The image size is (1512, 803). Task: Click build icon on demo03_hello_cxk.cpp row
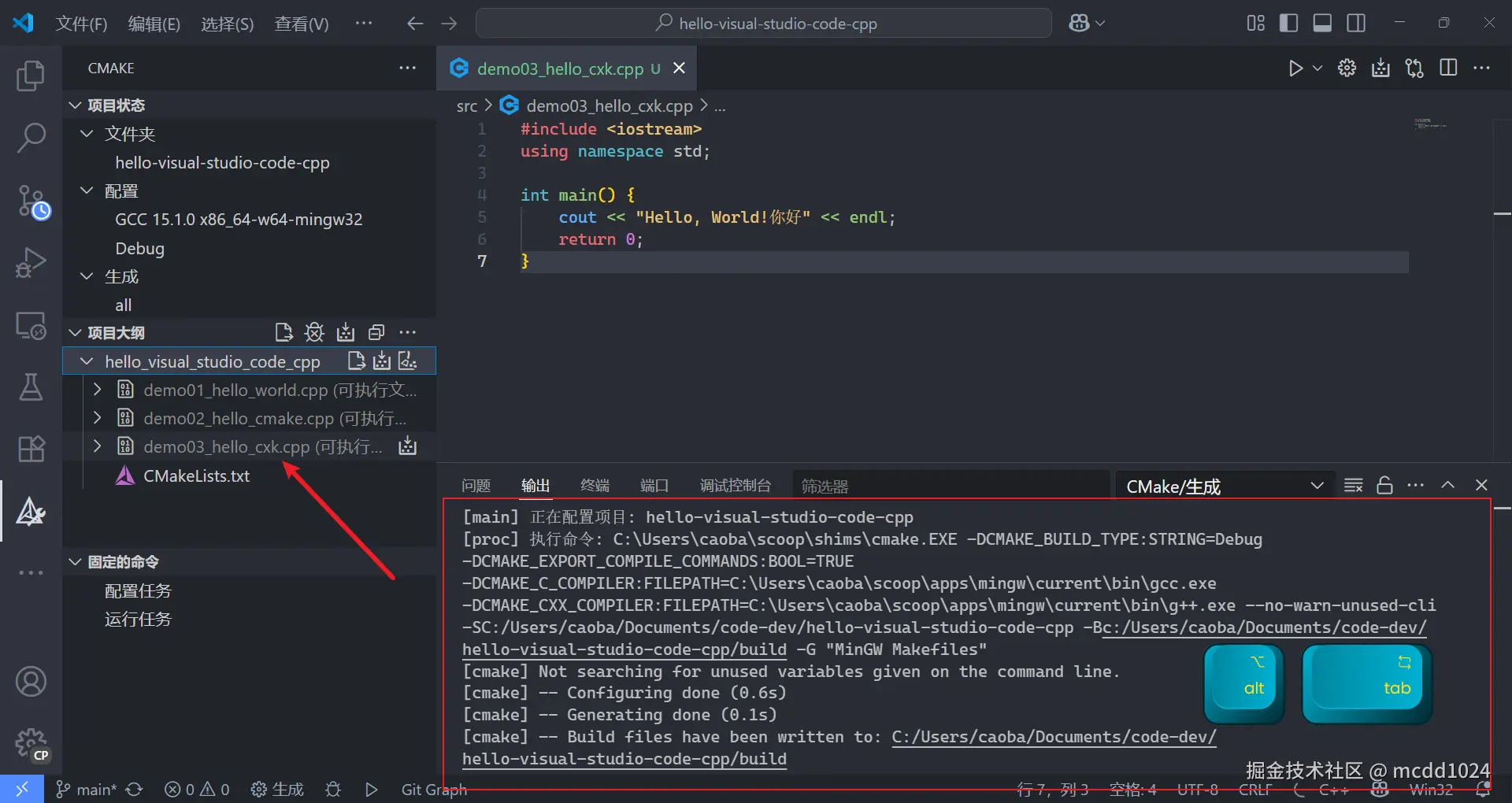[407, 446]
